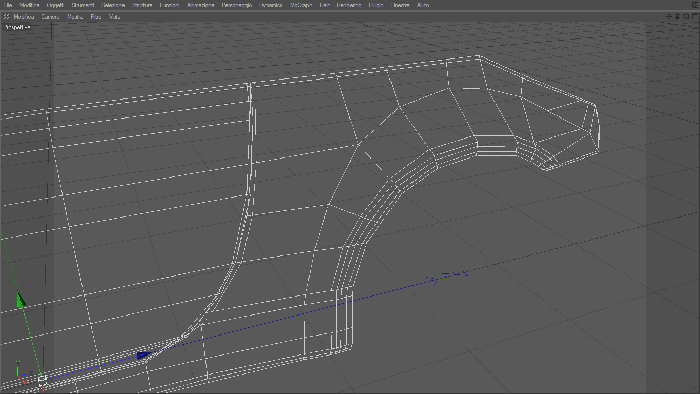Click the viewport pan camera icon
Image resolution: width=700 pixels, height=394 pixels.
point(669,17)
